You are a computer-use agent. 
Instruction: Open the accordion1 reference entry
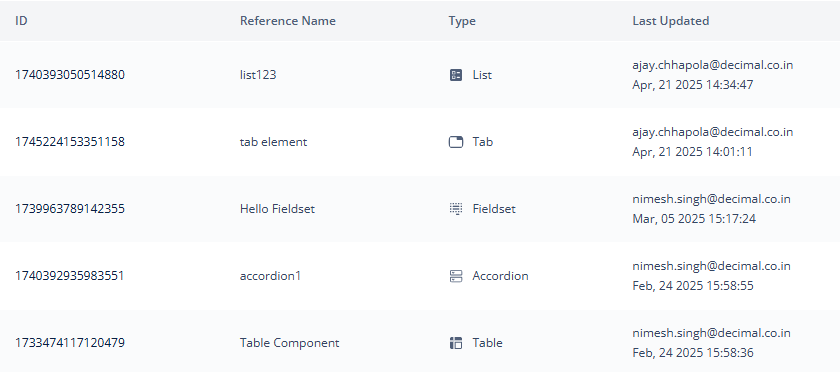point(271,276)
